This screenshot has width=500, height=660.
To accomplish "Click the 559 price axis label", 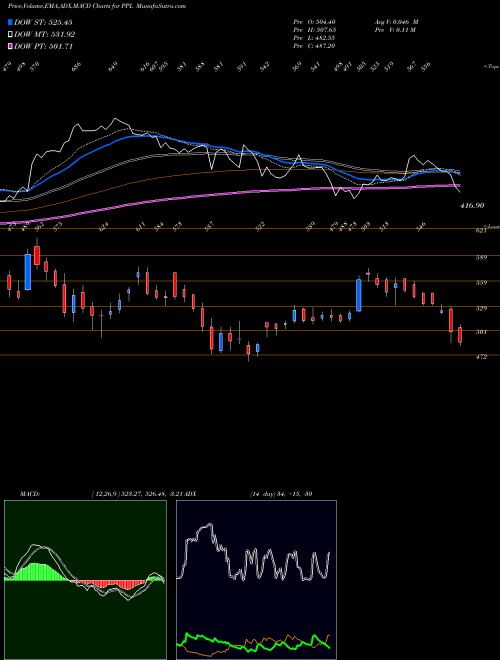I will coord(482,283).
